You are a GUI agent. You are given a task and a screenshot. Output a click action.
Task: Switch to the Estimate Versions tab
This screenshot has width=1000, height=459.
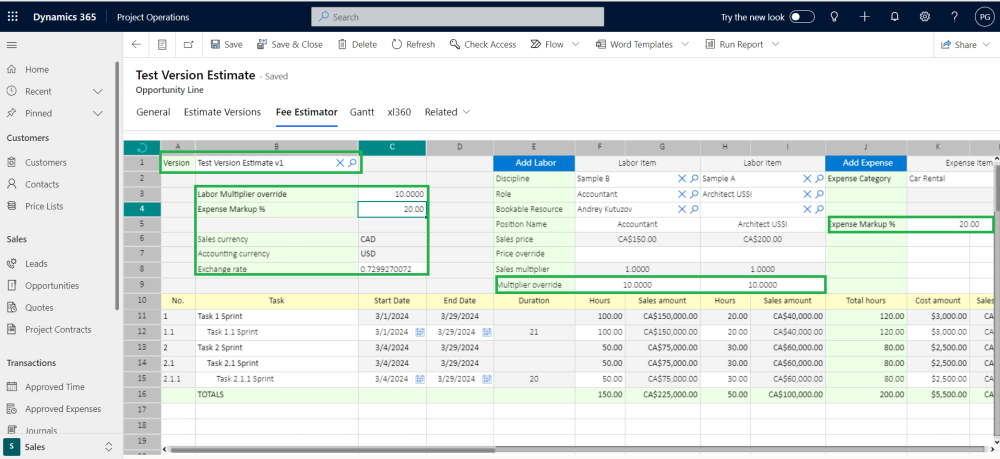click(222, 112)
